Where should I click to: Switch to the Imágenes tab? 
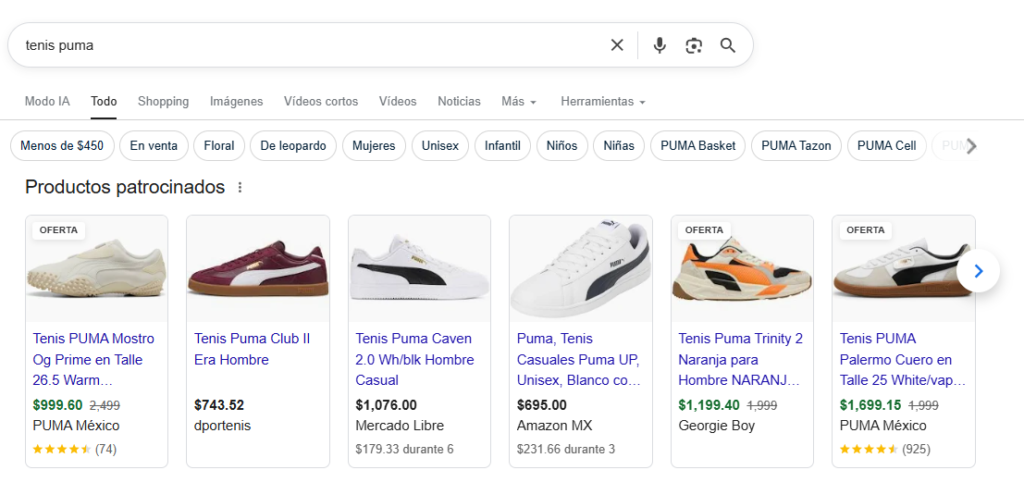pyautogui.click(x=236, y=102)
